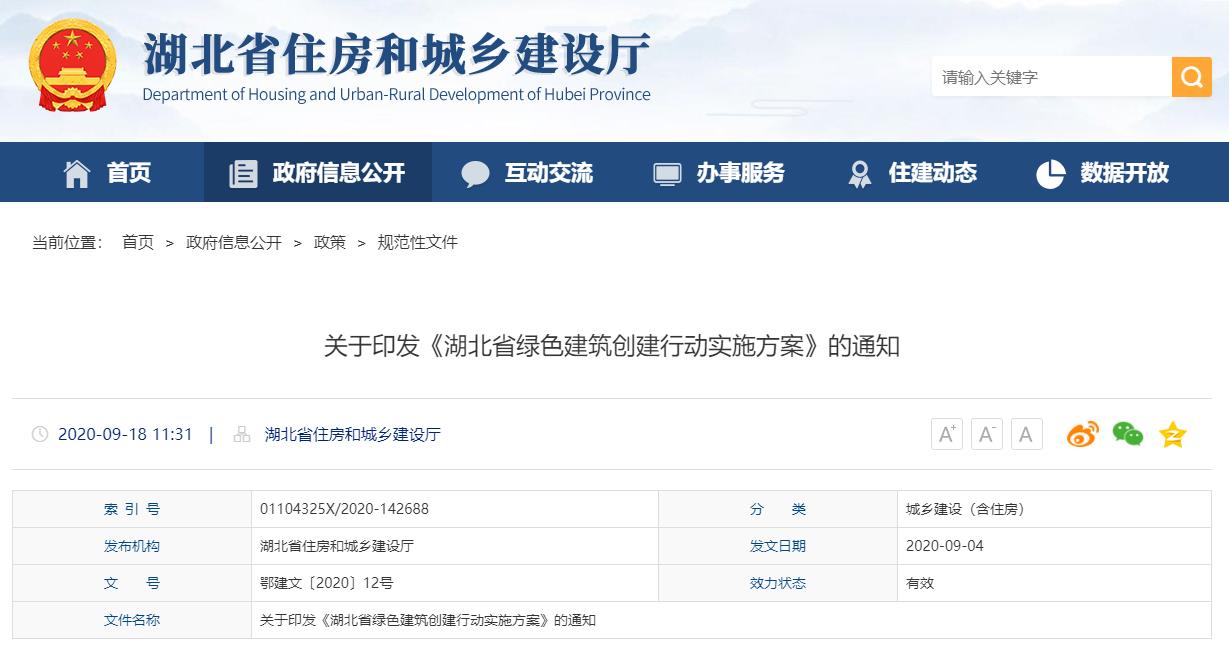Click the 文件名称 label cell
1229x668 pixels.
[132, 620]
